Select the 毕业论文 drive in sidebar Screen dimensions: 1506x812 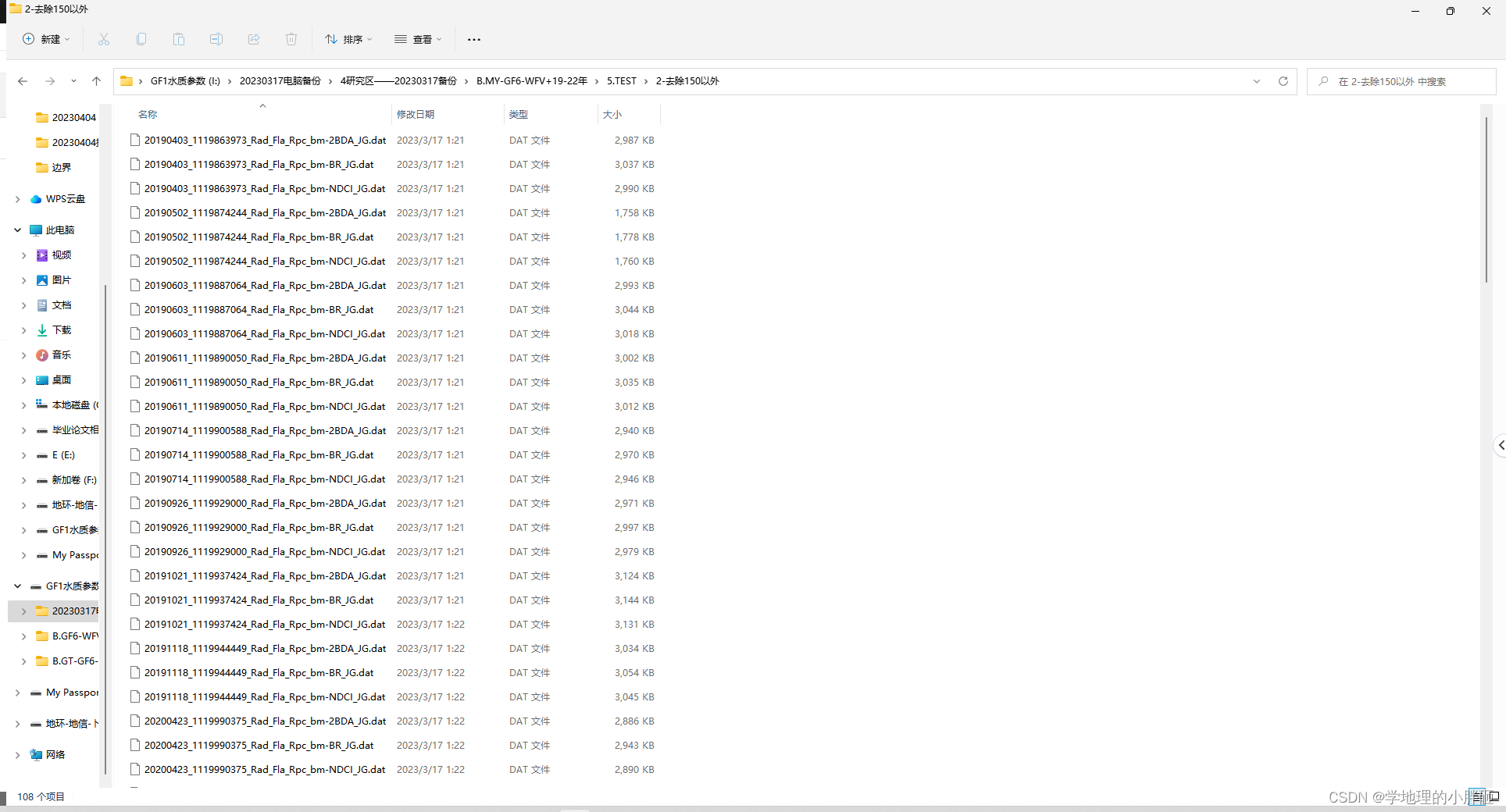click(x=67, y=430)
